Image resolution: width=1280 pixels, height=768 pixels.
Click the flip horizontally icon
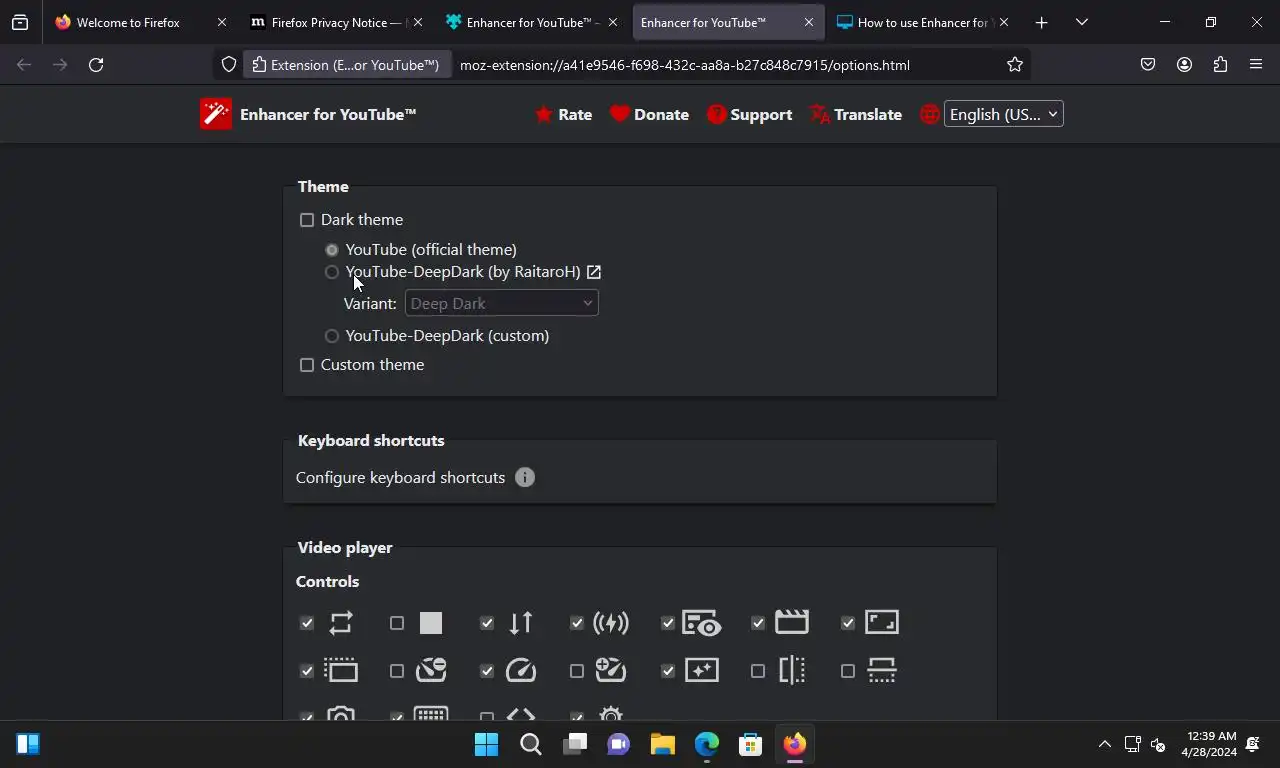pos(791,670)
